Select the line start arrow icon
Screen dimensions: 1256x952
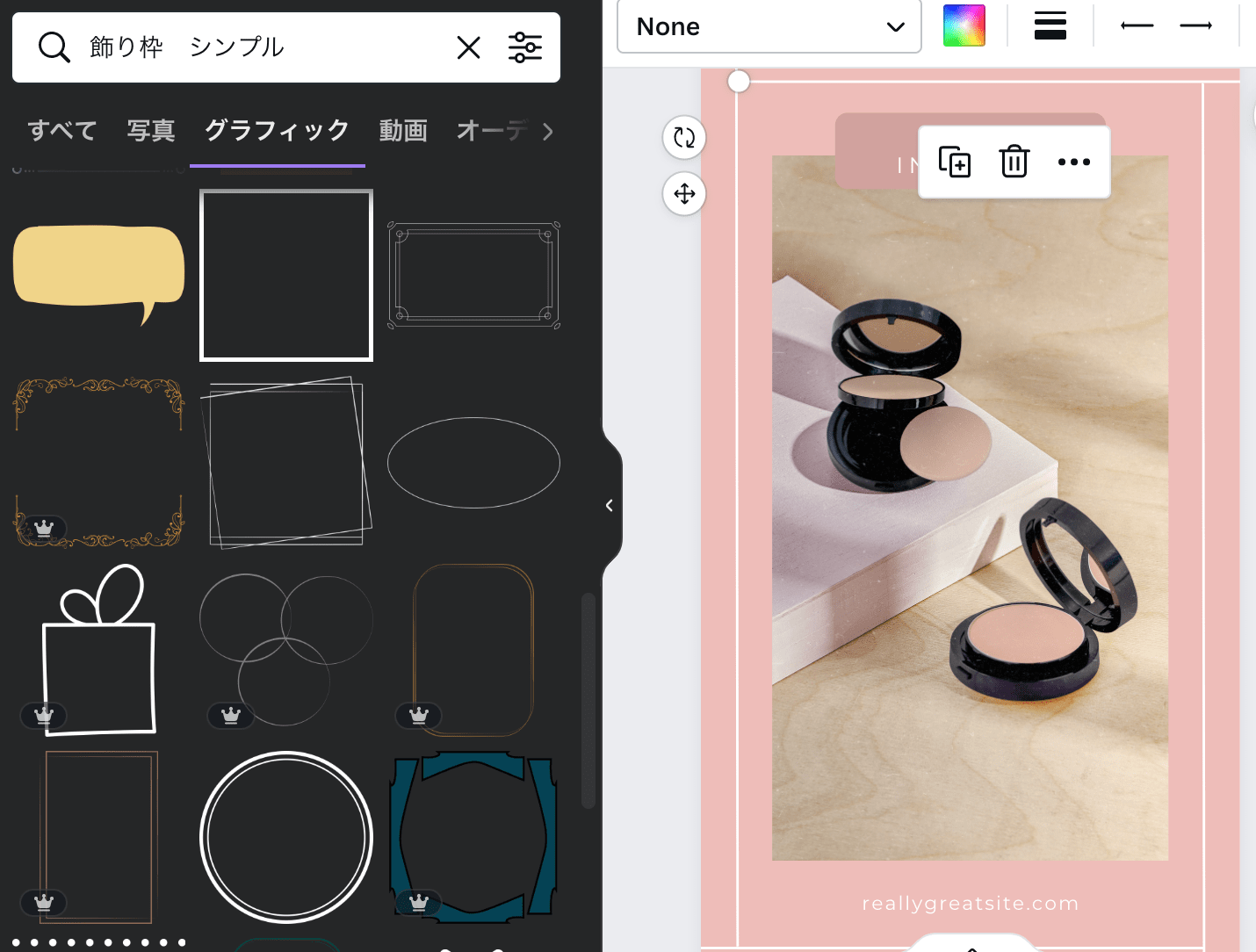click(1137, 26)
